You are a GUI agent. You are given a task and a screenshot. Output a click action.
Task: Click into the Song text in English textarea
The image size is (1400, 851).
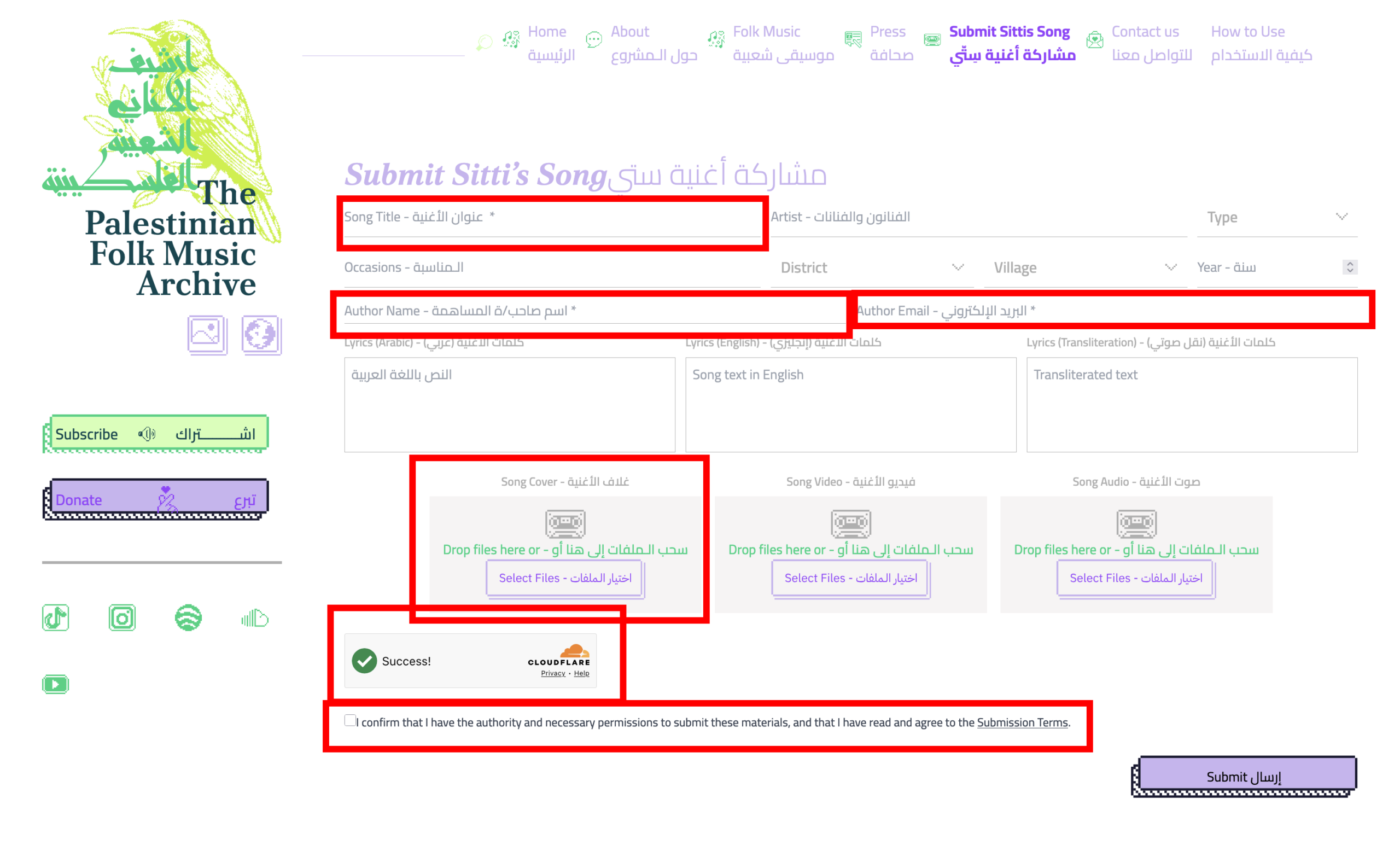850,405
